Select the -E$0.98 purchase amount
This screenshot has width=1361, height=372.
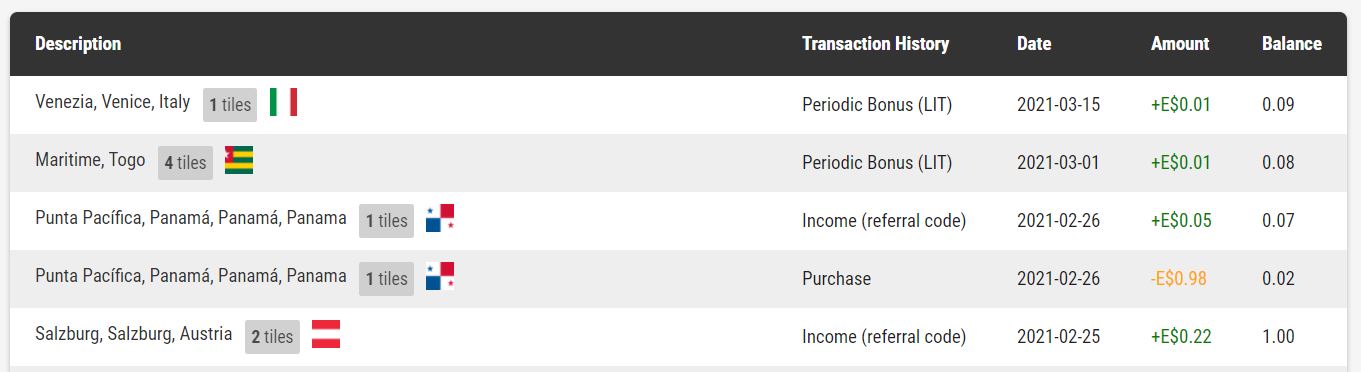[x=1179, y=279]
